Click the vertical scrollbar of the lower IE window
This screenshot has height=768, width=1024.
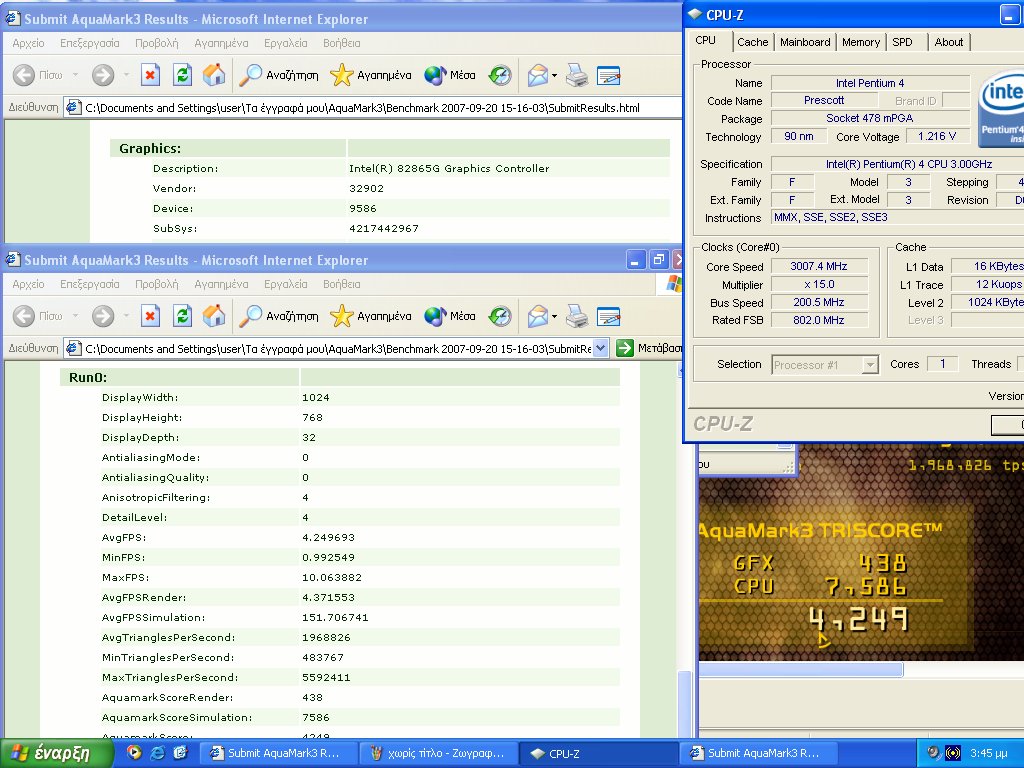click(x=684, y=706)
